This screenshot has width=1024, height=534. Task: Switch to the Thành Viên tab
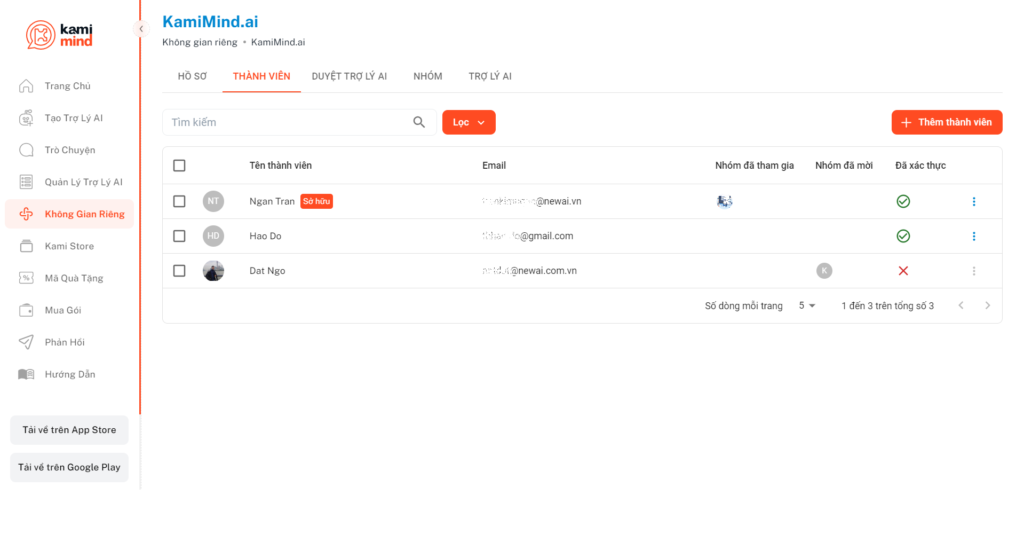(261, 76)
